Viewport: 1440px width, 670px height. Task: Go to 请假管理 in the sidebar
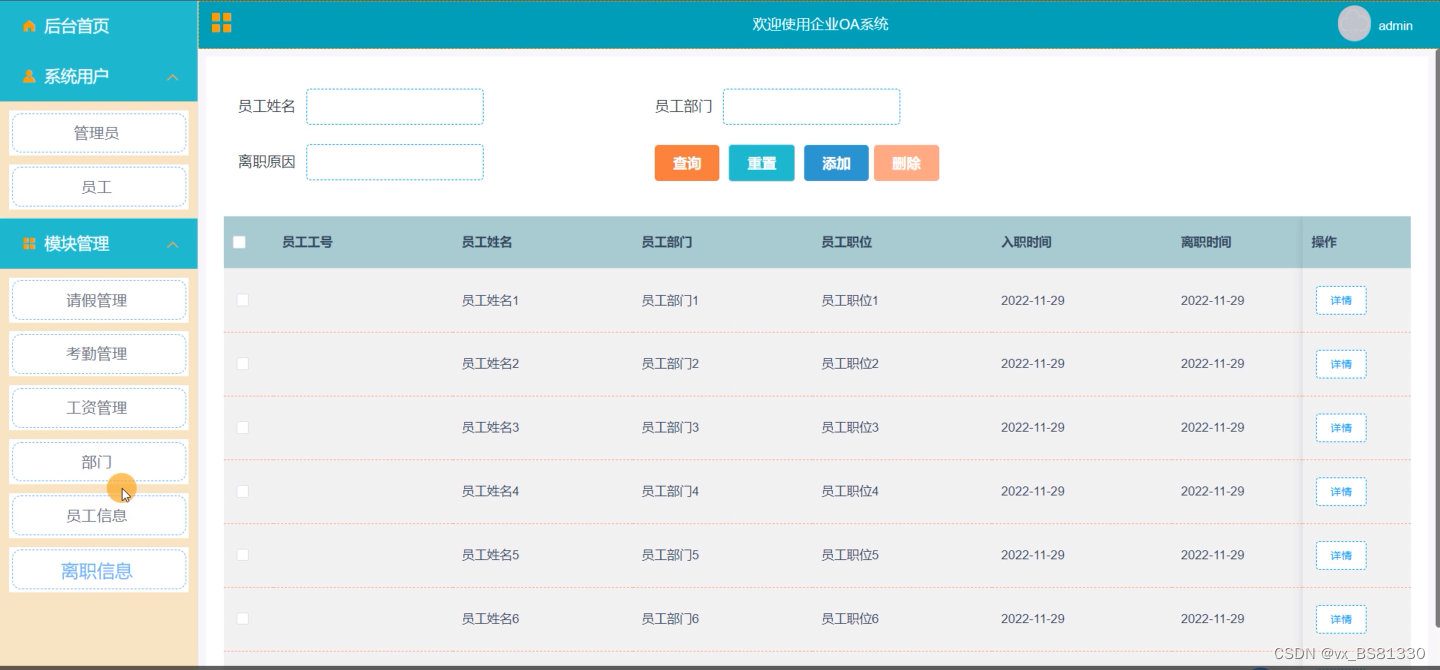[98, 300]
